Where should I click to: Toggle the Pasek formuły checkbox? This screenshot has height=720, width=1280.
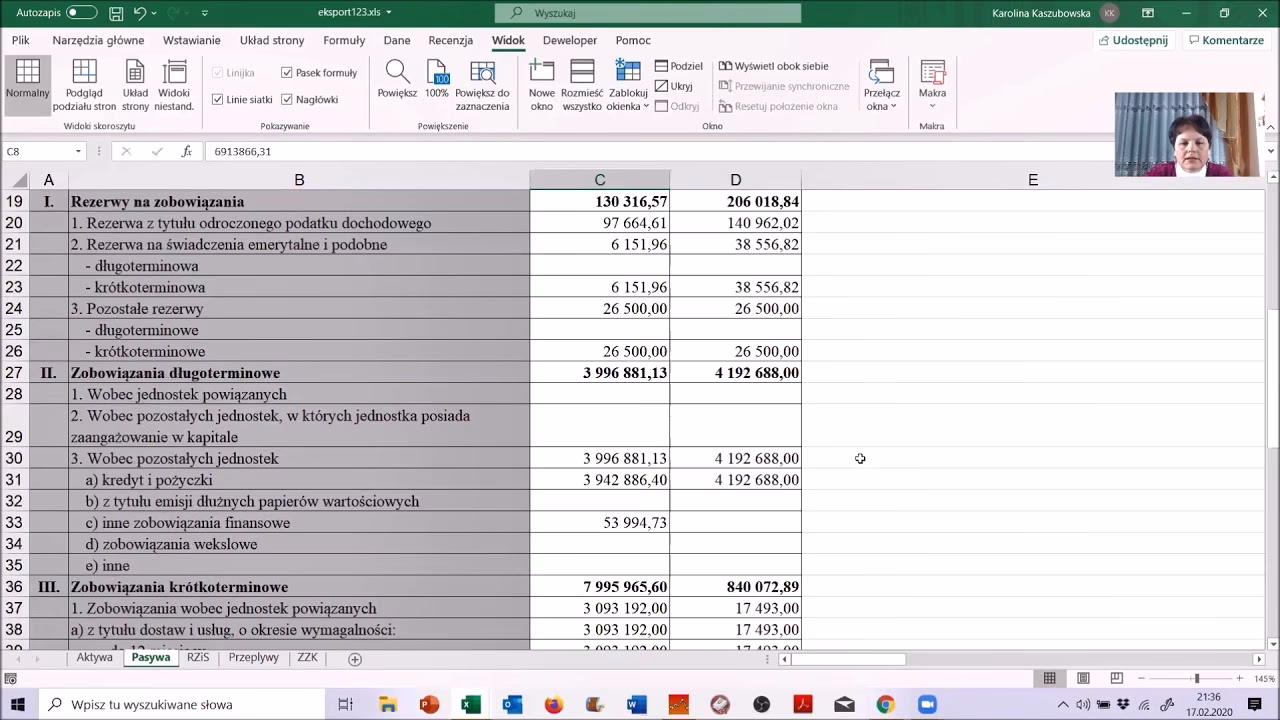(287, 73)
